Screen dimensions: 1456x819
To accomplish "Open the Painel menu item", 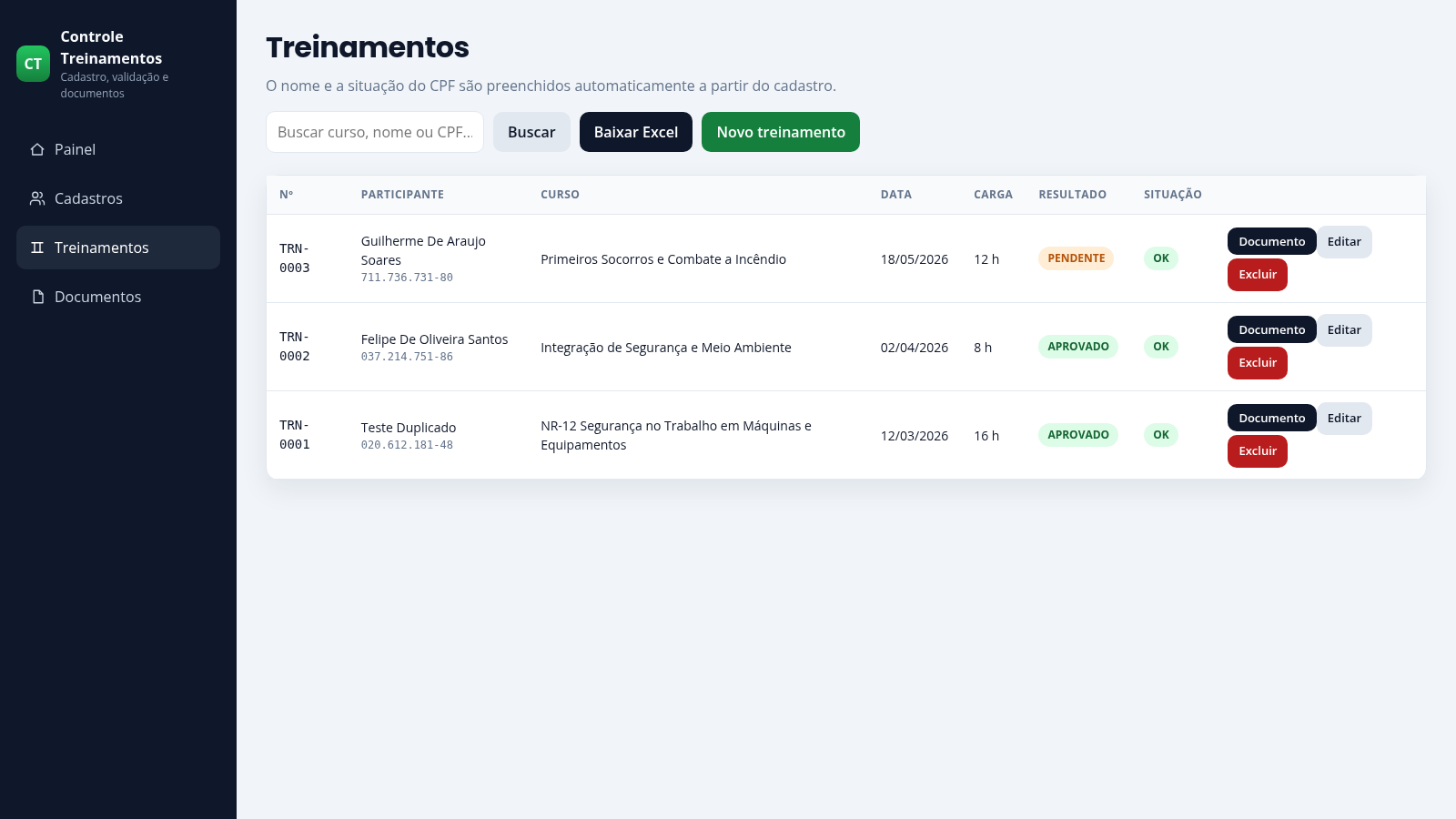I will pos(118,149).
